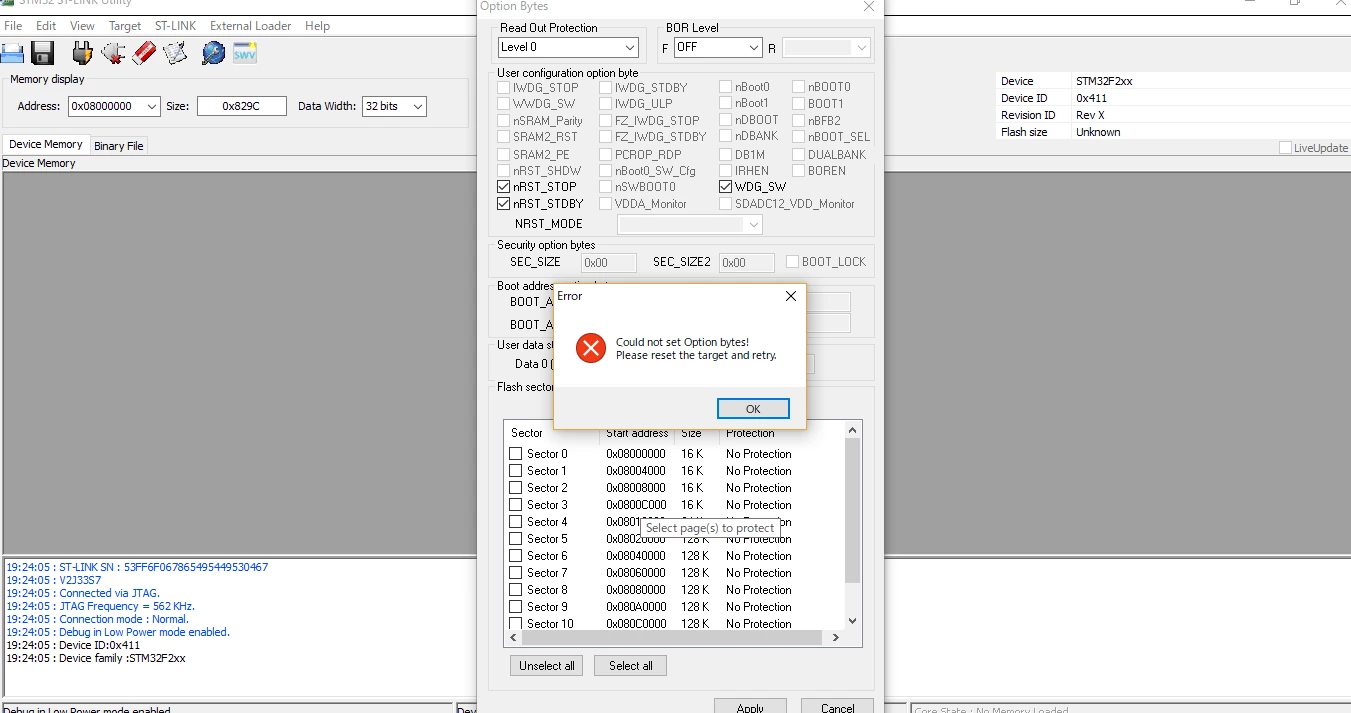
Task: Open the SWV viewer icon
Action: [245, 53]
